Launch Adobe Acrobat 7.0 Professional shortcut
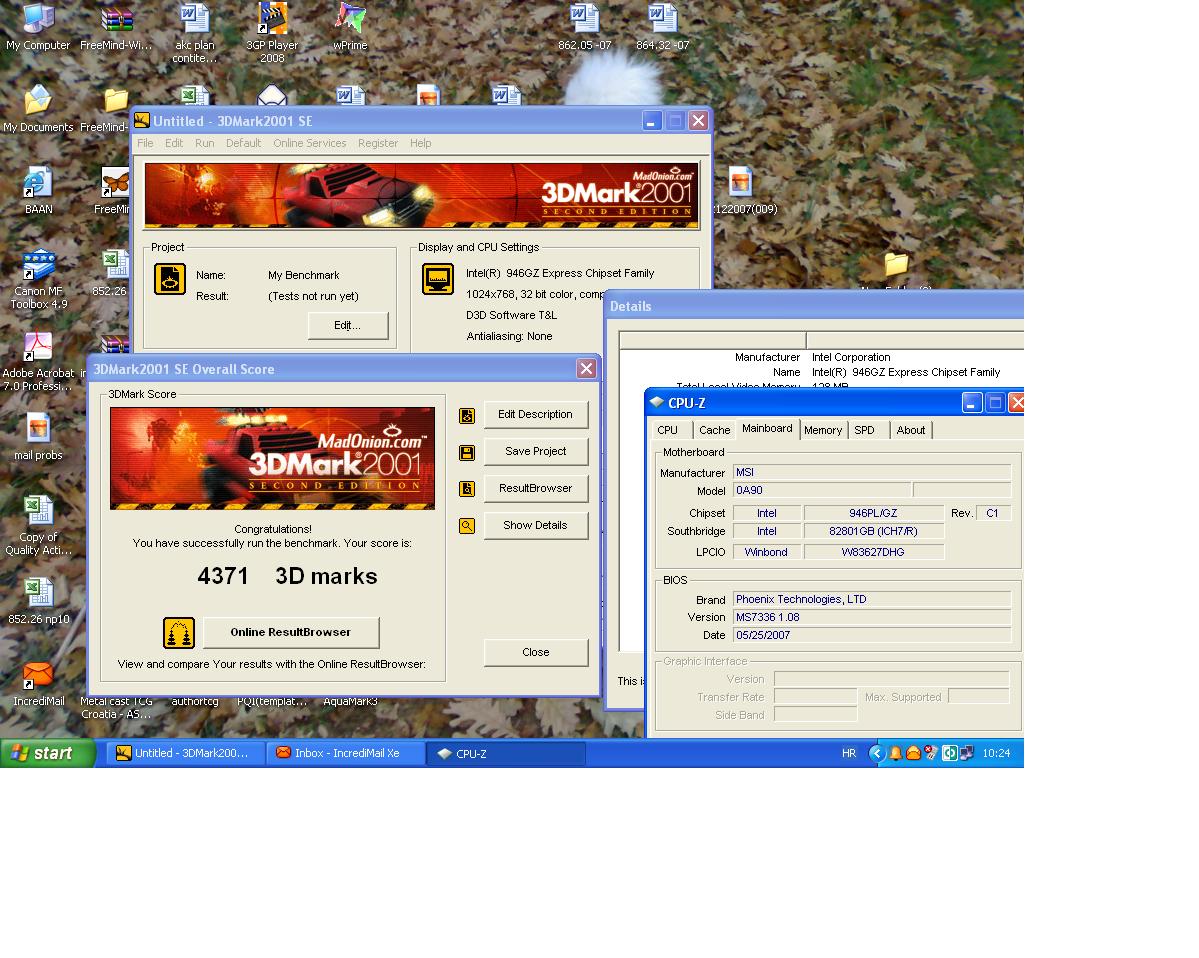Image resolution: width=1199 pixels, height=958 pixels. (38, 361)
